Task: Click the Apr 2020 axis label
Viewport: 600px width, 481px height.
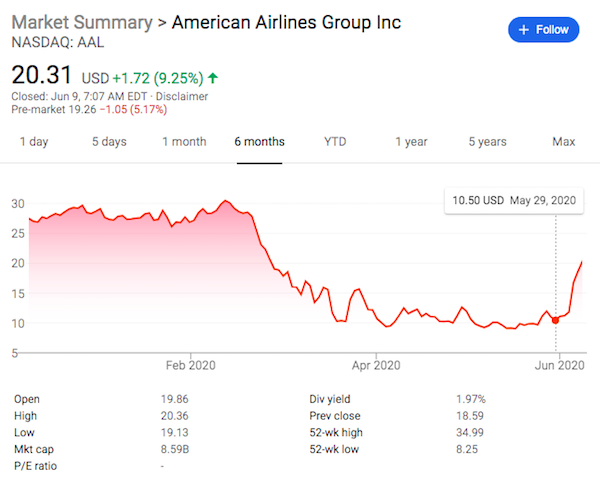Action: point(375,366)
